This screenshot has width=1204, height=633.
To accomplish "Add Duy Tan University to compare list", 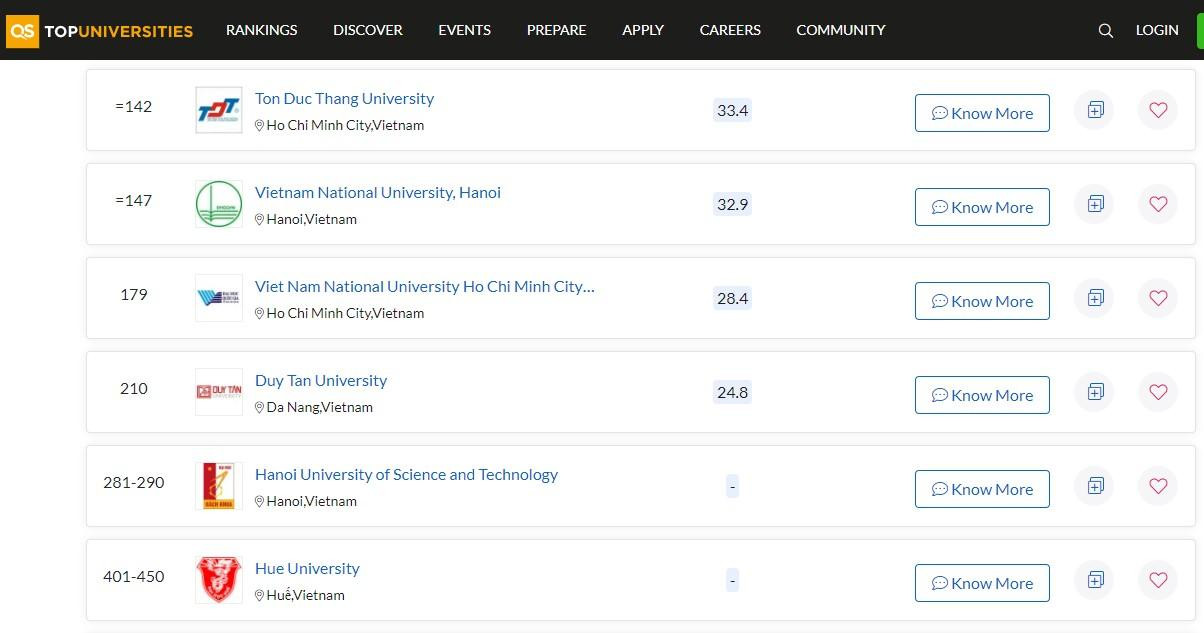I will (1095, 392).
